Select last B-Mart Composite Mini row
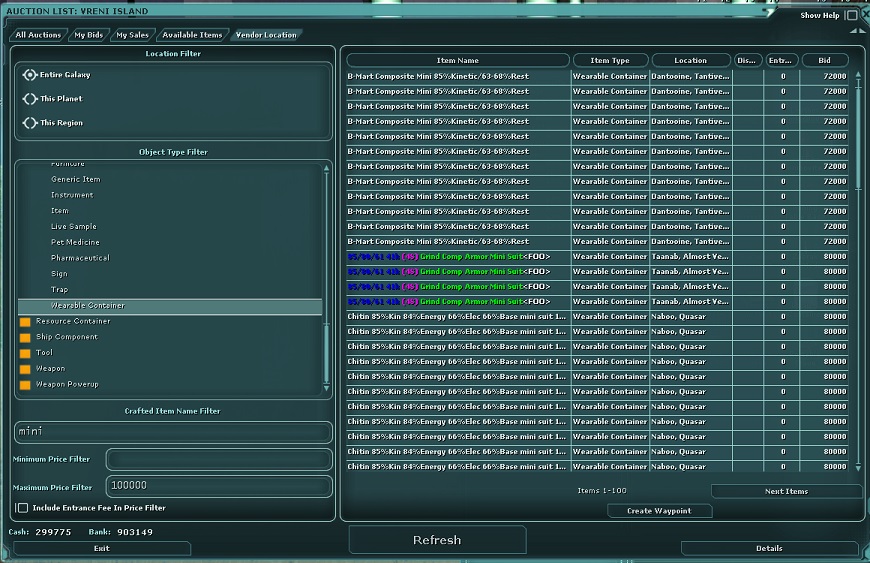Image resolution: width=870 pixels, height=563 pixels. (x=597, y=242)
